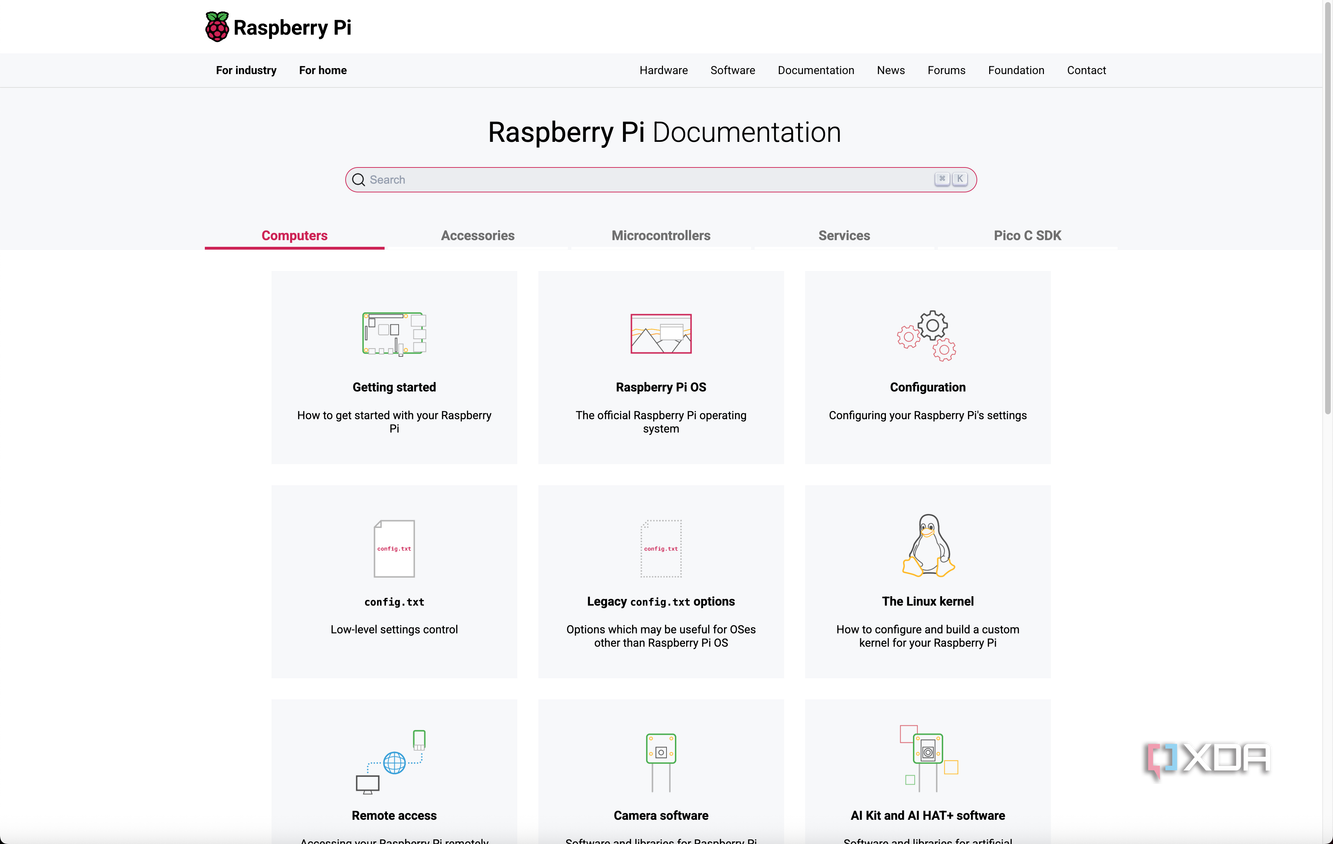
Task: Open the Remote access globe icon
Action: (392, 762)
